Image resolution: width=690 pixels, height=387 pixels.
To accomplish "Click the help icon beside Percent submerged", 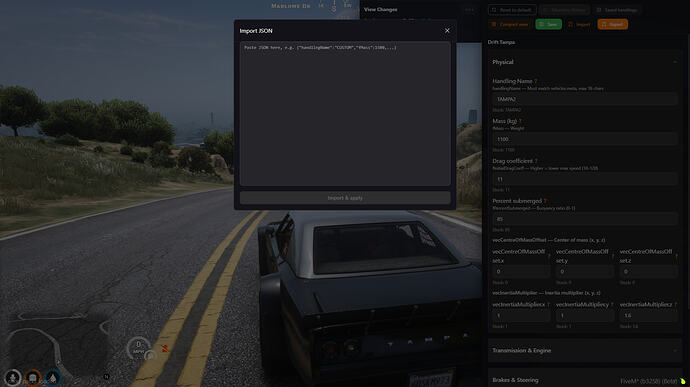I will [545, 201].
